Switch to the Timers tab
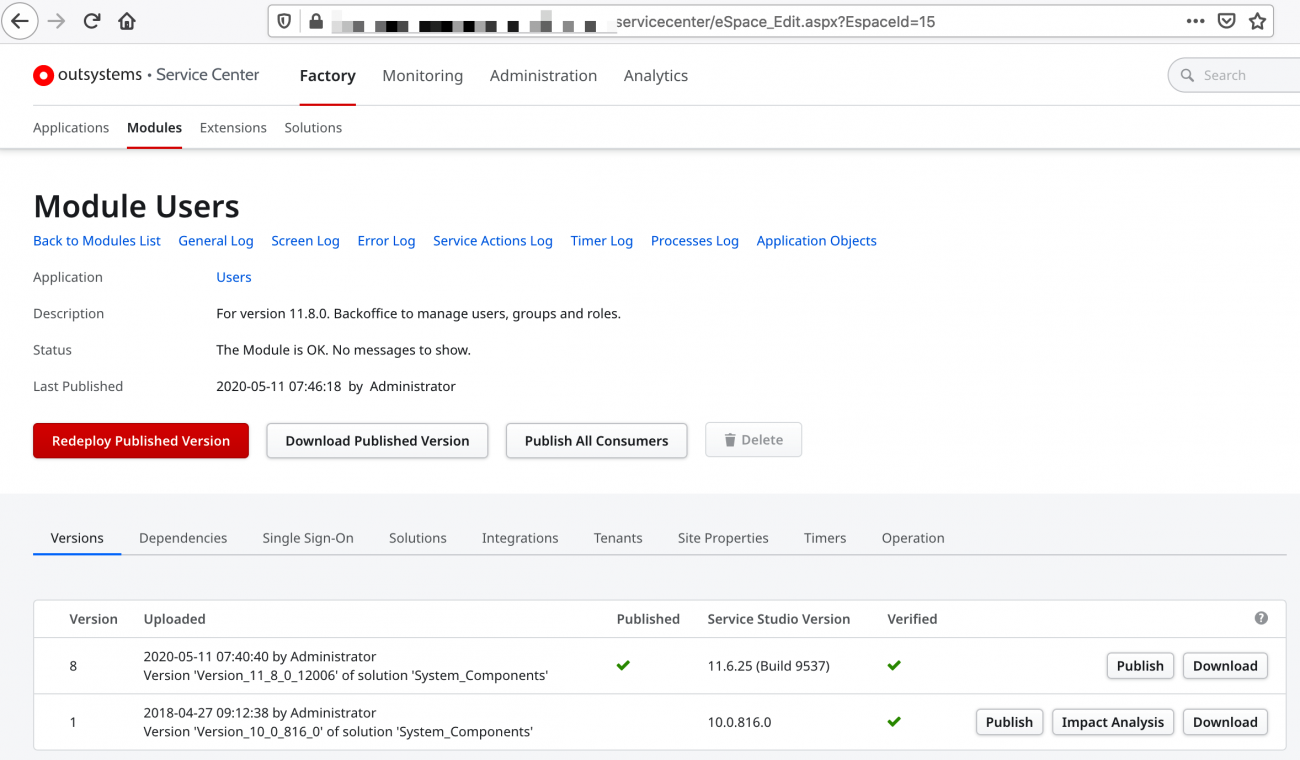This screenshot has height=760, width=1300. click(825, 538)
